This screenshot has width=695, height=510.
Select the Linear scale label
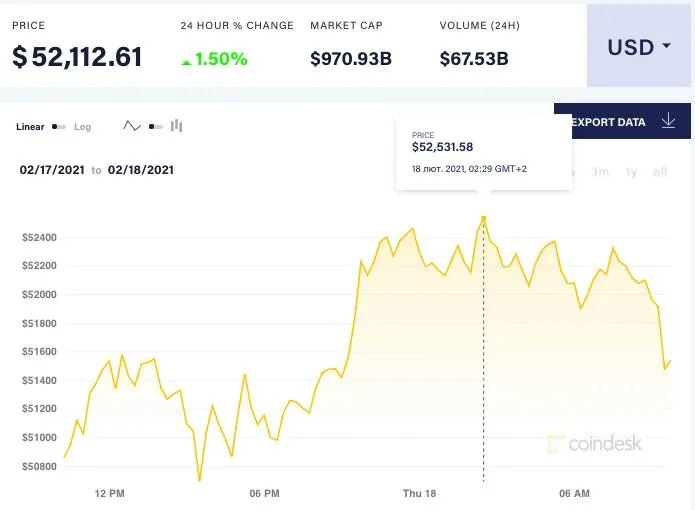click(x=30, y=127)
